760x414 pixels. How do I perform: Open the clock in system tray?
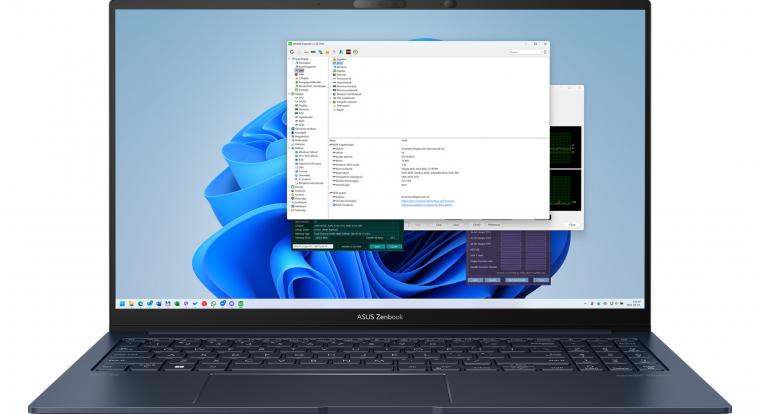634,303
